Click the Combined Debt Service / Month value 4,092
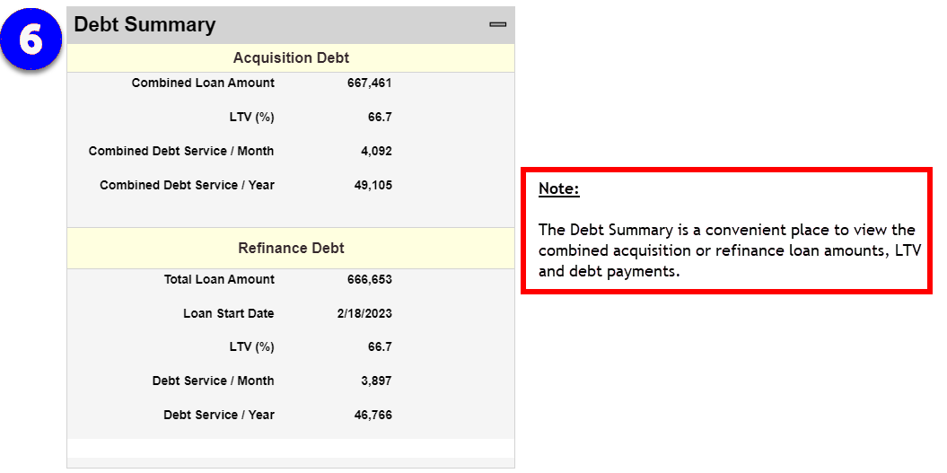This screenshot has width=947, height=473. pyautogui.click(x=376, y=151)
